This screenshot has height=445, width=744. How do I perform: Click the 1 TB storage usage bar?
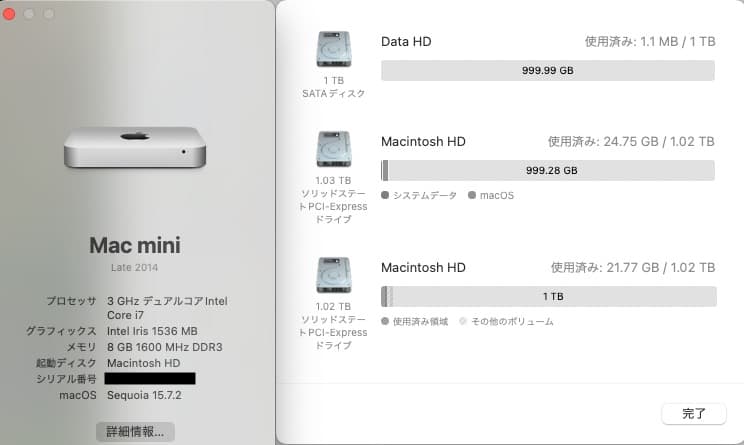point(549,297)
